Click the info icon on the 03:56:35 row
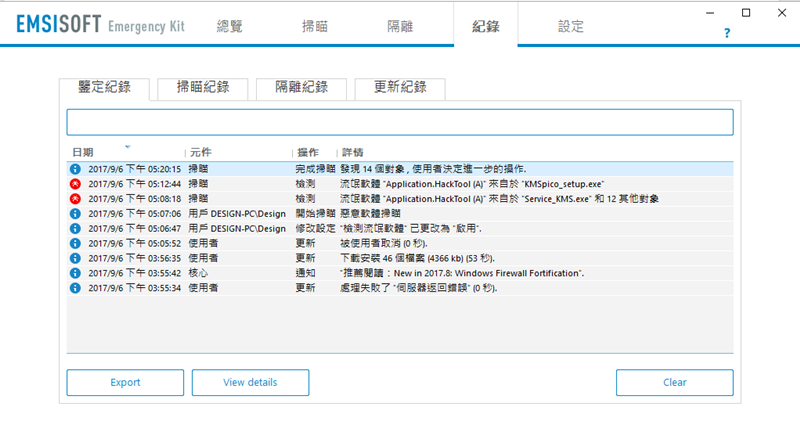This screenshot has width=800, height=435. coord(75,258)
